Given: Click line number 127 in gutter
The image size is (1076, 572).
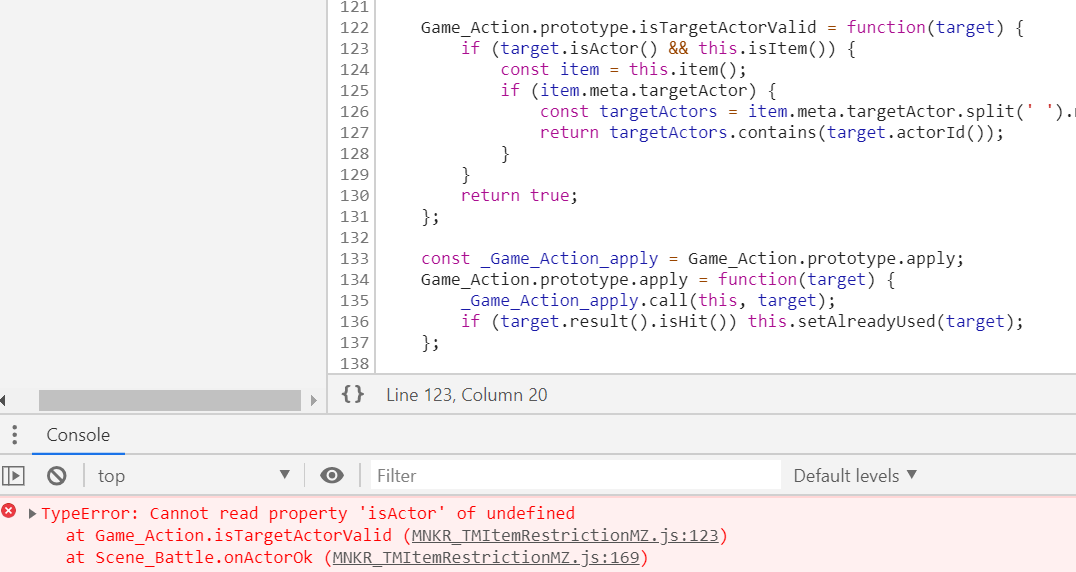Looking at the screenshot, I should [x=354, y=132].
